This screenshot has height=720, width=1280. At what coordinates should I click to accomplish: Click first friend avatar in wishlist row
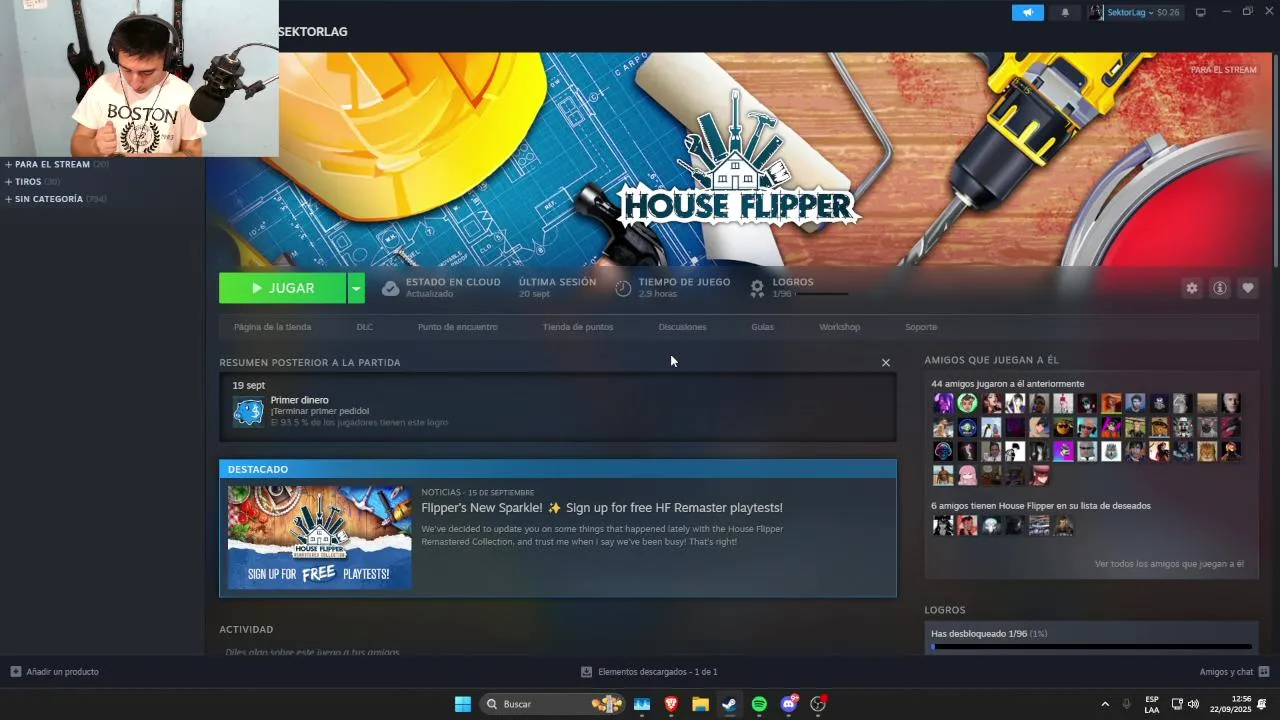[x=943, y=525]
